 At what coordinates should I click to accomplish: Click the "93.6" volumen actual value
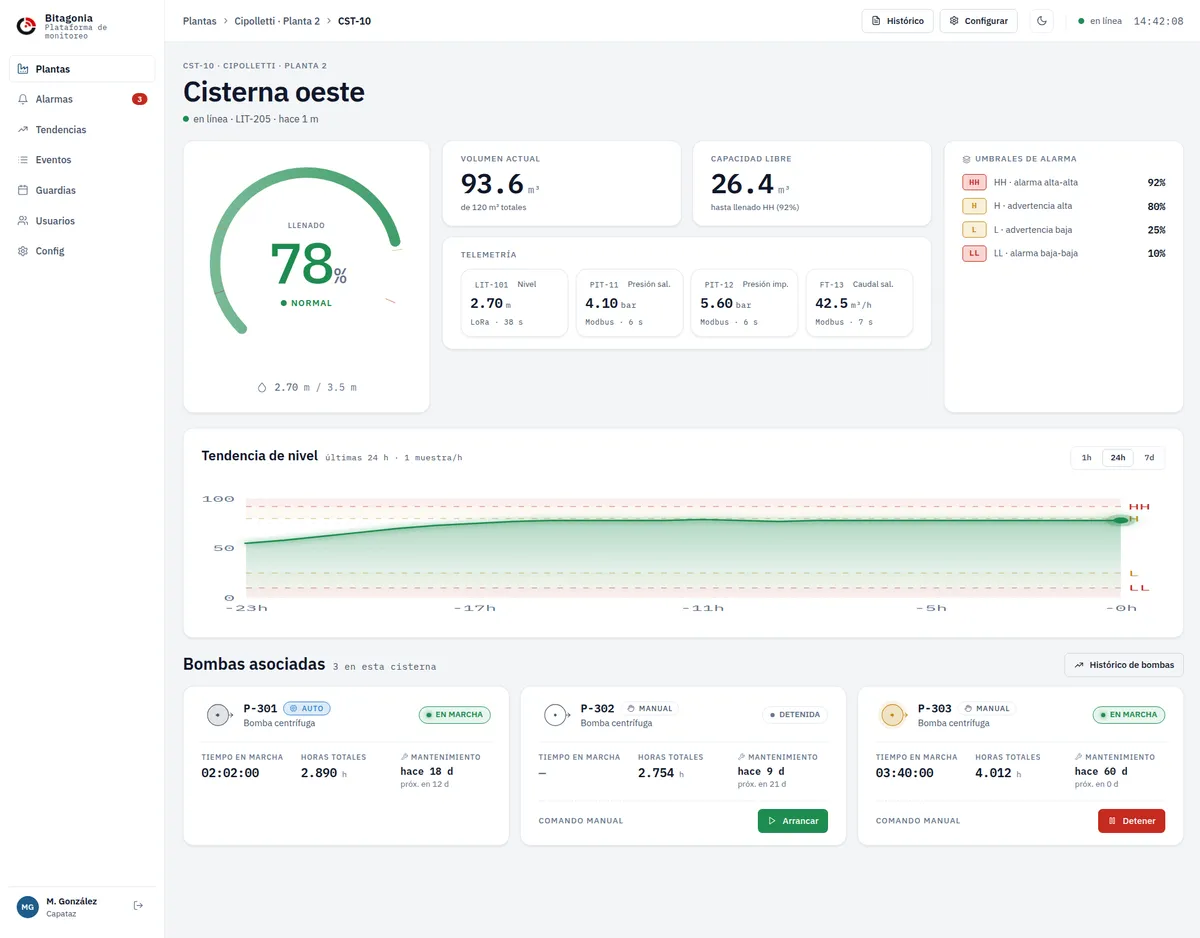click(x=492, y=184)
